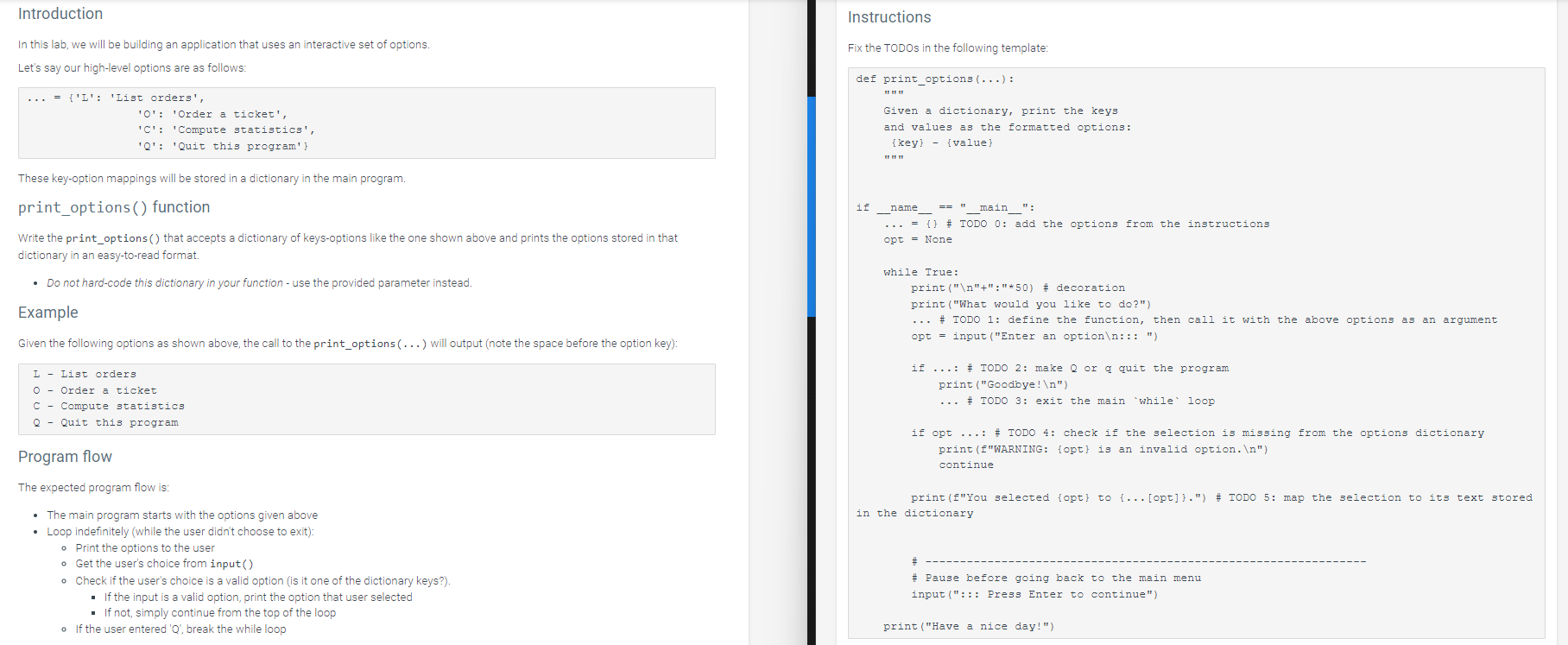Click the 'print("Goodbye!\n")' line

(x=1003, y=384)
